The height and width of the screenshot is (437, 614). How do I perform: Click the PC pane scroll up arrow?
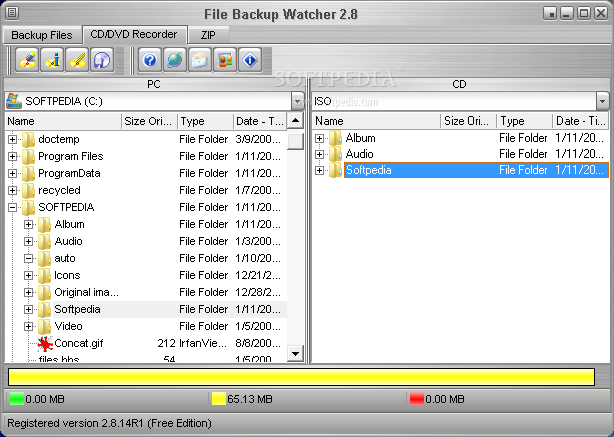pos(295,121)
